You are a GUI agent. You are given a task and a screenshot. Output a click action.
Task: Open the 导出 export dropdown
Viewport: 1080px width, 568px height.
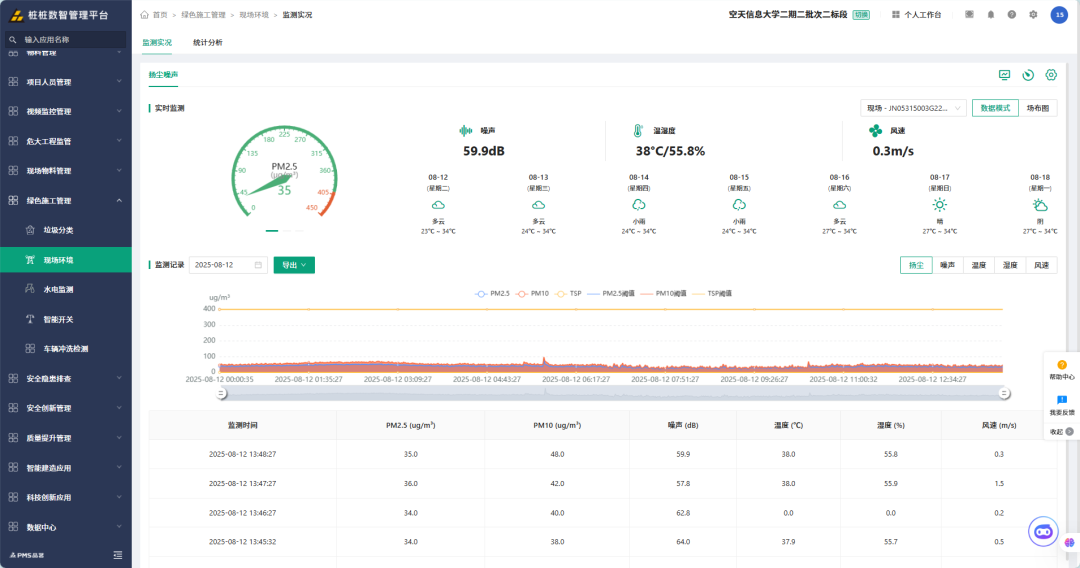pos(294,265)
